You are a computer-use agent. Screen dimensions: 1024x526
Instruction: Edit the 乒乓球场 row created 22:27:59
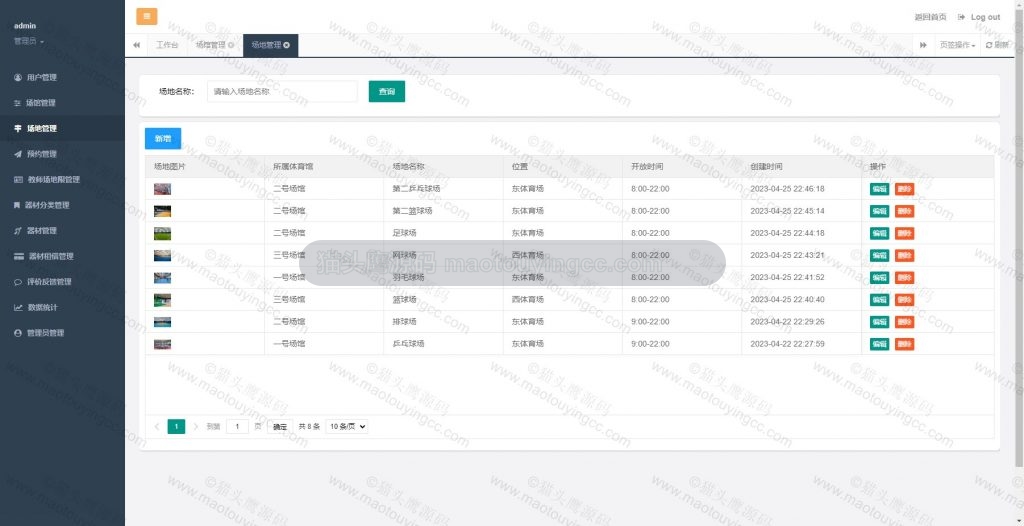[x=879, y=344]
